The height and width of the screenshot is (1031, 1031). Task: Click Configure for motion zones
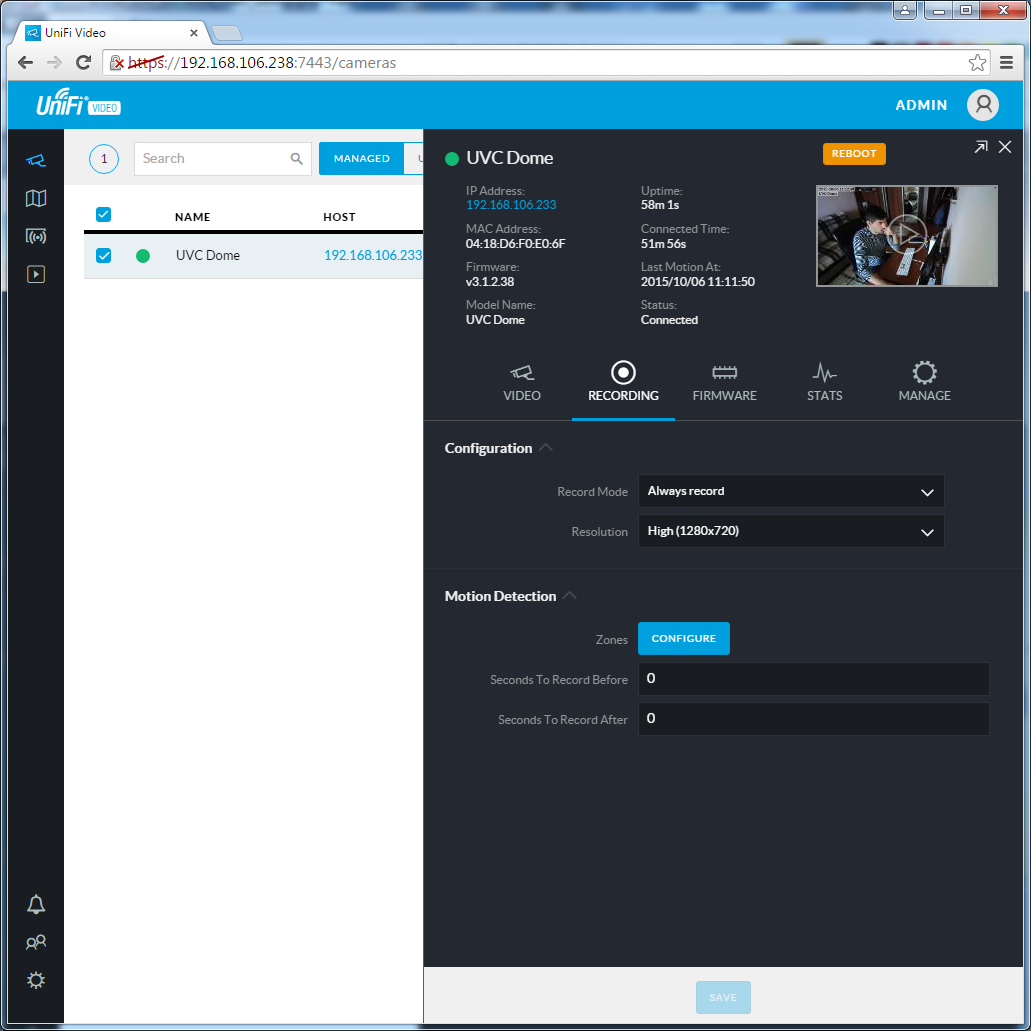[684, 638]
